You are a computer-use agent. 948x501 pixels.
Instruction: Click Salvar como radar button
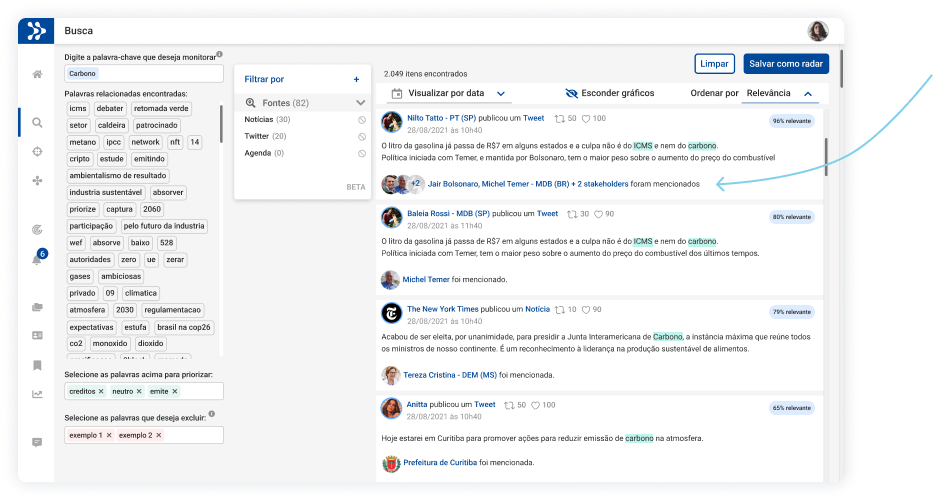pos(786,64)
